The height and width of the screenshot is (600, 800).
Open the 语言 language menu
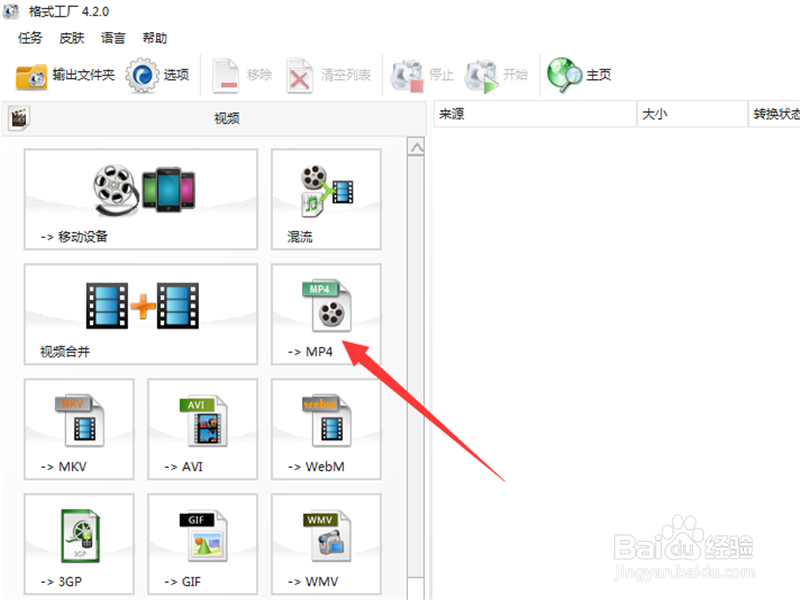[x=113, y=38]
